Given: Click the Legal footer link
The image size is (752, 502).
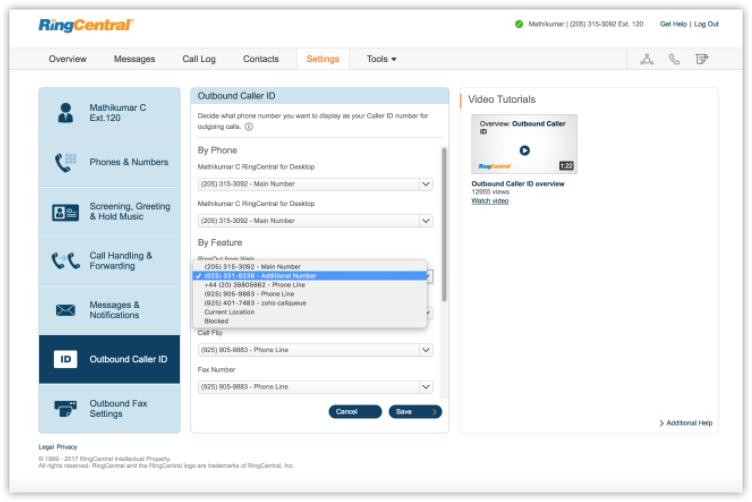Looking at the screenshot, I should pos(46,447).
